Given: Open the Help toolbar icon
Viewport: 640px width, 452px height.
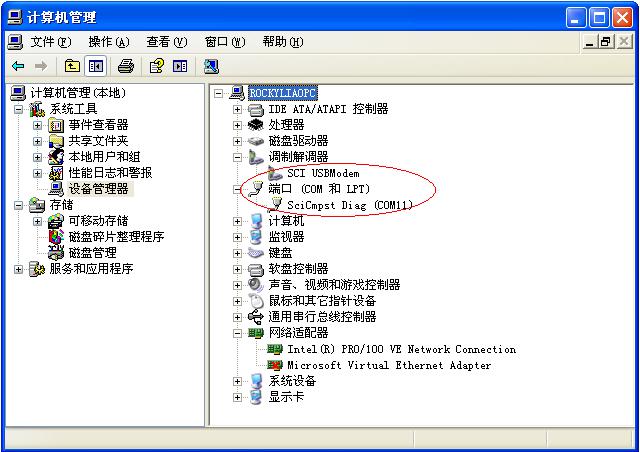Looking at the screenshot, I should coord(156,66).
